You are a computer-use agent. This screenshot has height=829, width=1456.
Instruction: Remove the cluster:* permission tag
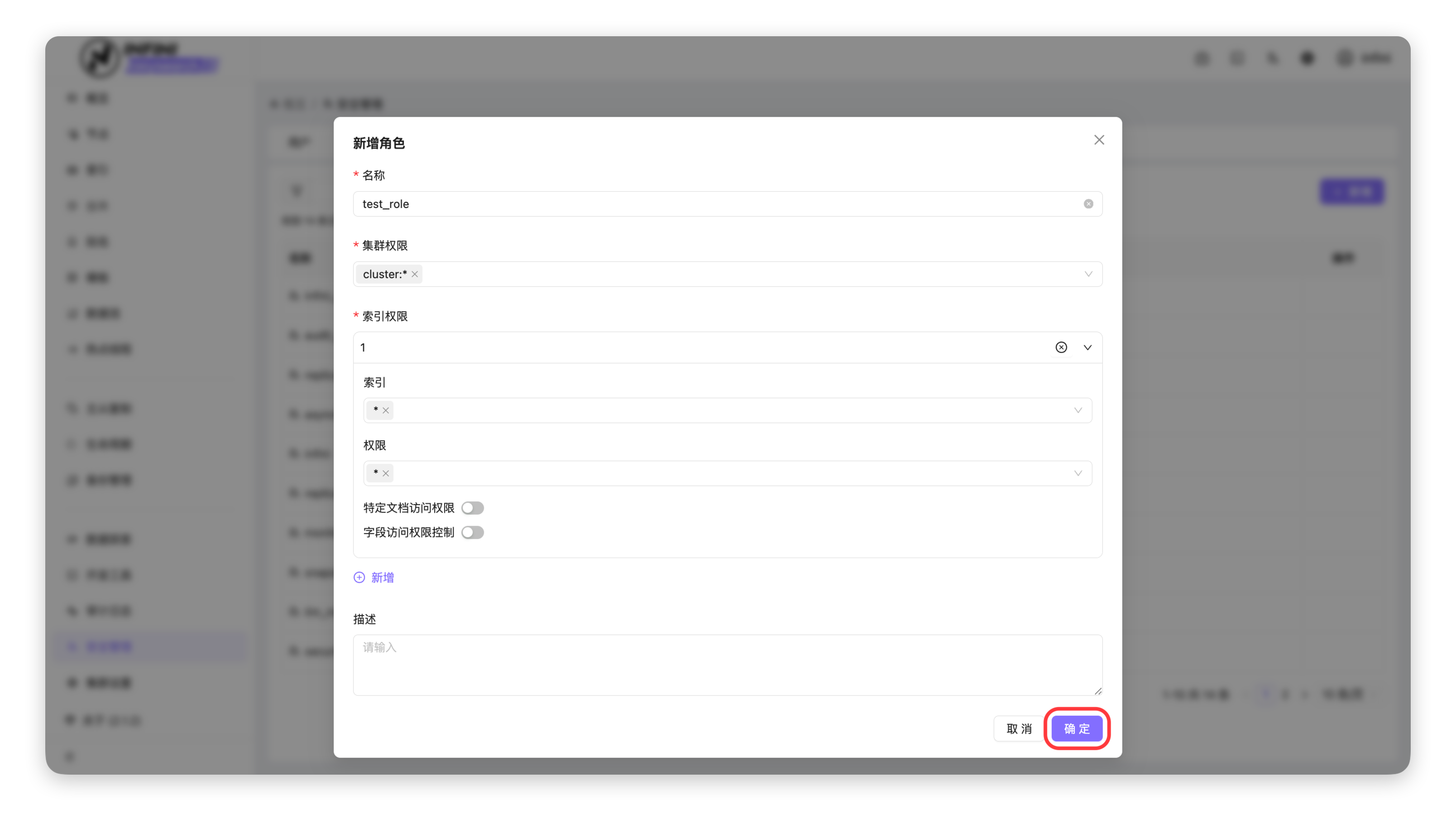(415, 275)
